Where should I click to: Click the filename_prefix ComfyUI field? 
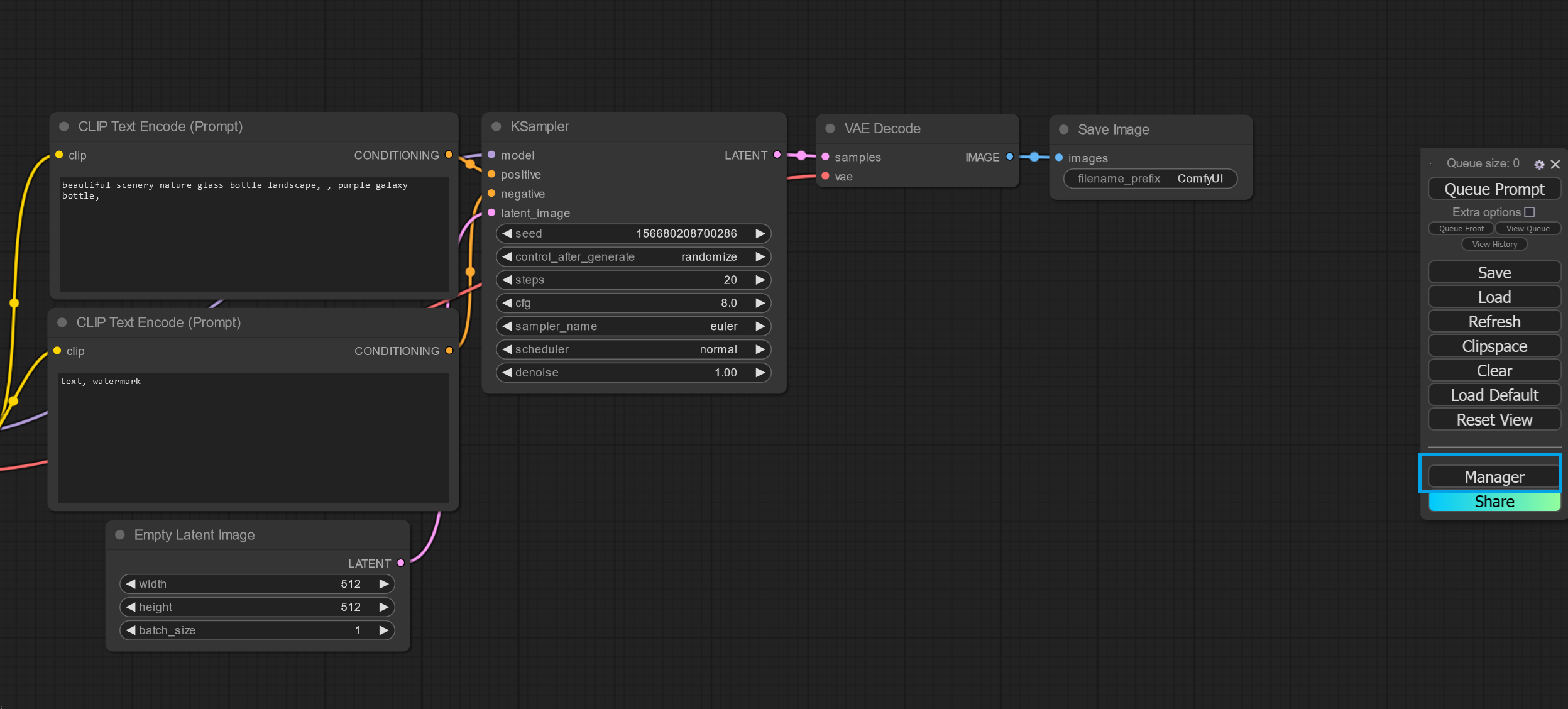[1149, 179]
